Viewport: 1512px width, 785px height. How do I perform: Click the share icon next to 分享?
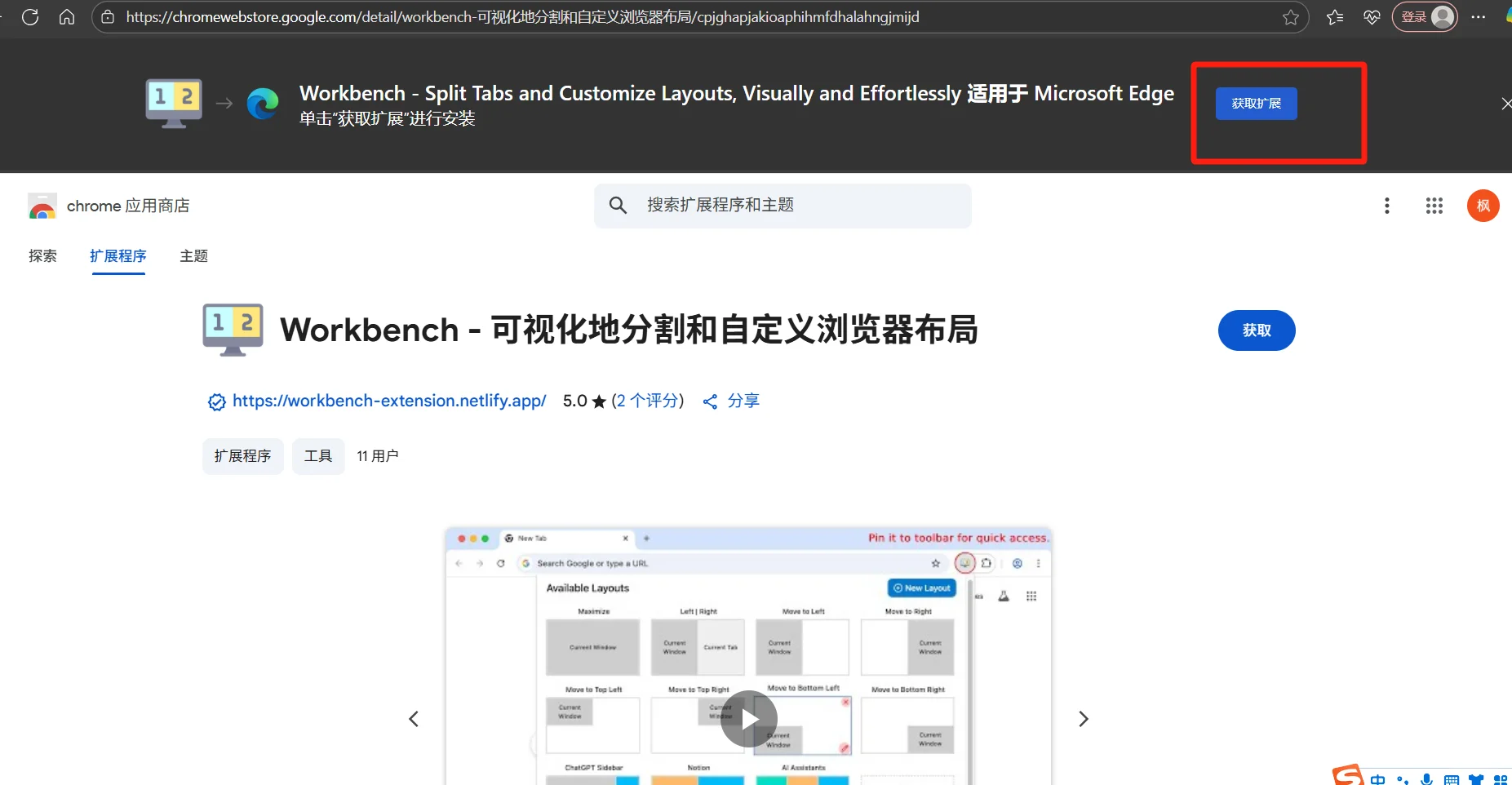(710, 401)
